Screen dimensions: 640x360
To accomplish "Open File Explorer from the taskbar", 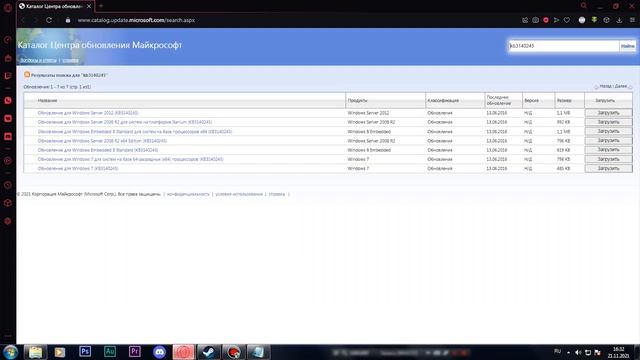I will 35,352.
